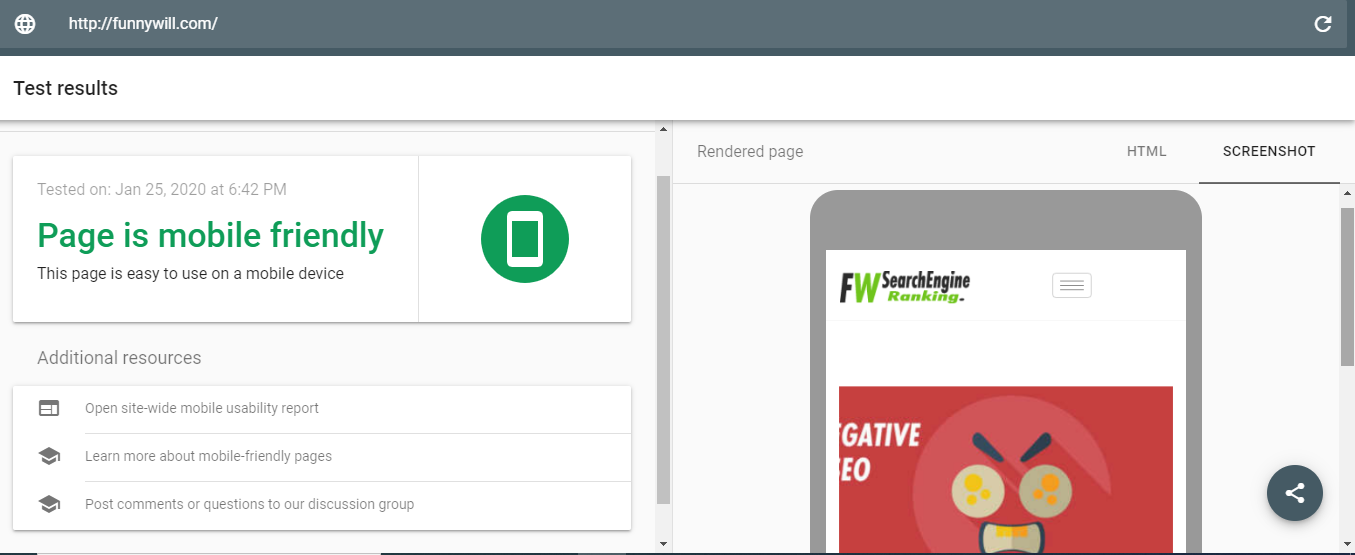Click the 'Additional resources' heading

pyautogui.click(x=119, y=358)
